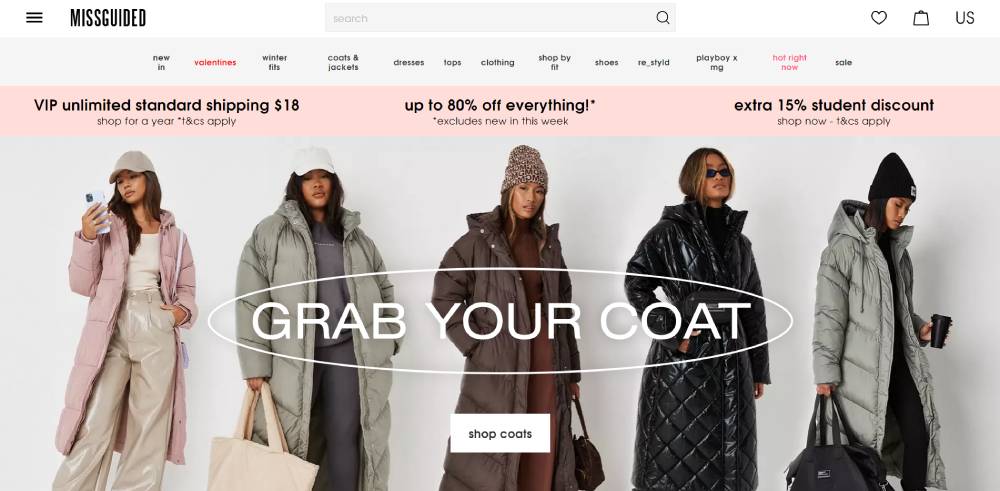Open the new in menu
Screen dimensions: 1000x491
click(161, 62)
